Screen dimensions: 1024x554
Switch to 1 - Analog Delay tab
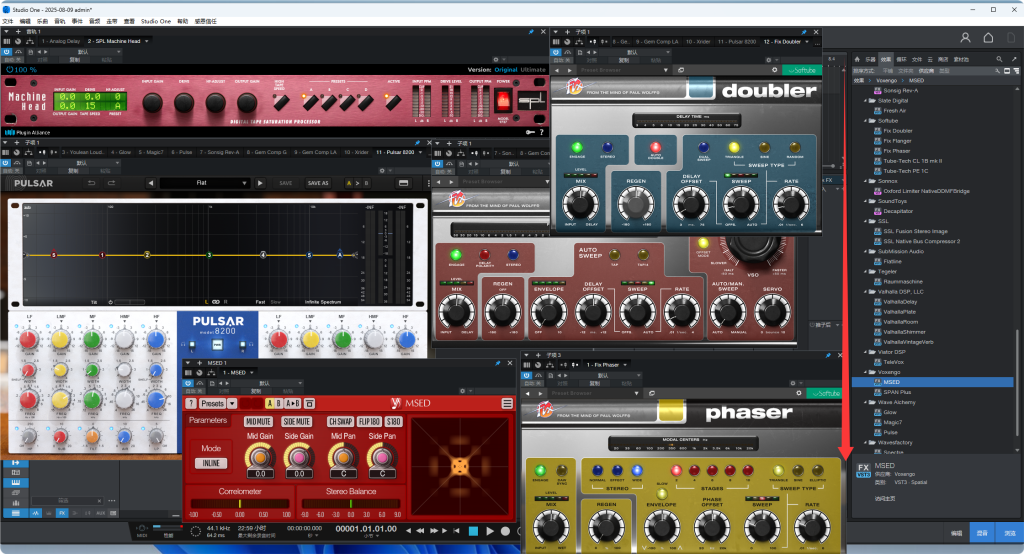coord(60,41)
